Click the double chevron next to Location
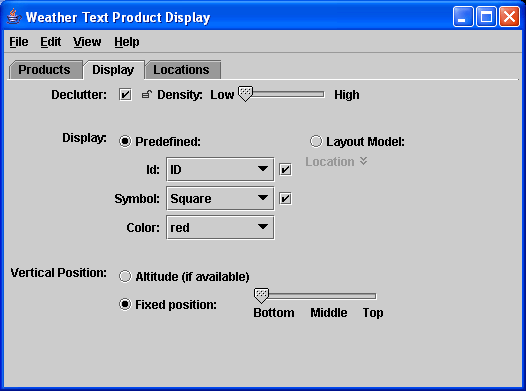 point(364,161)
